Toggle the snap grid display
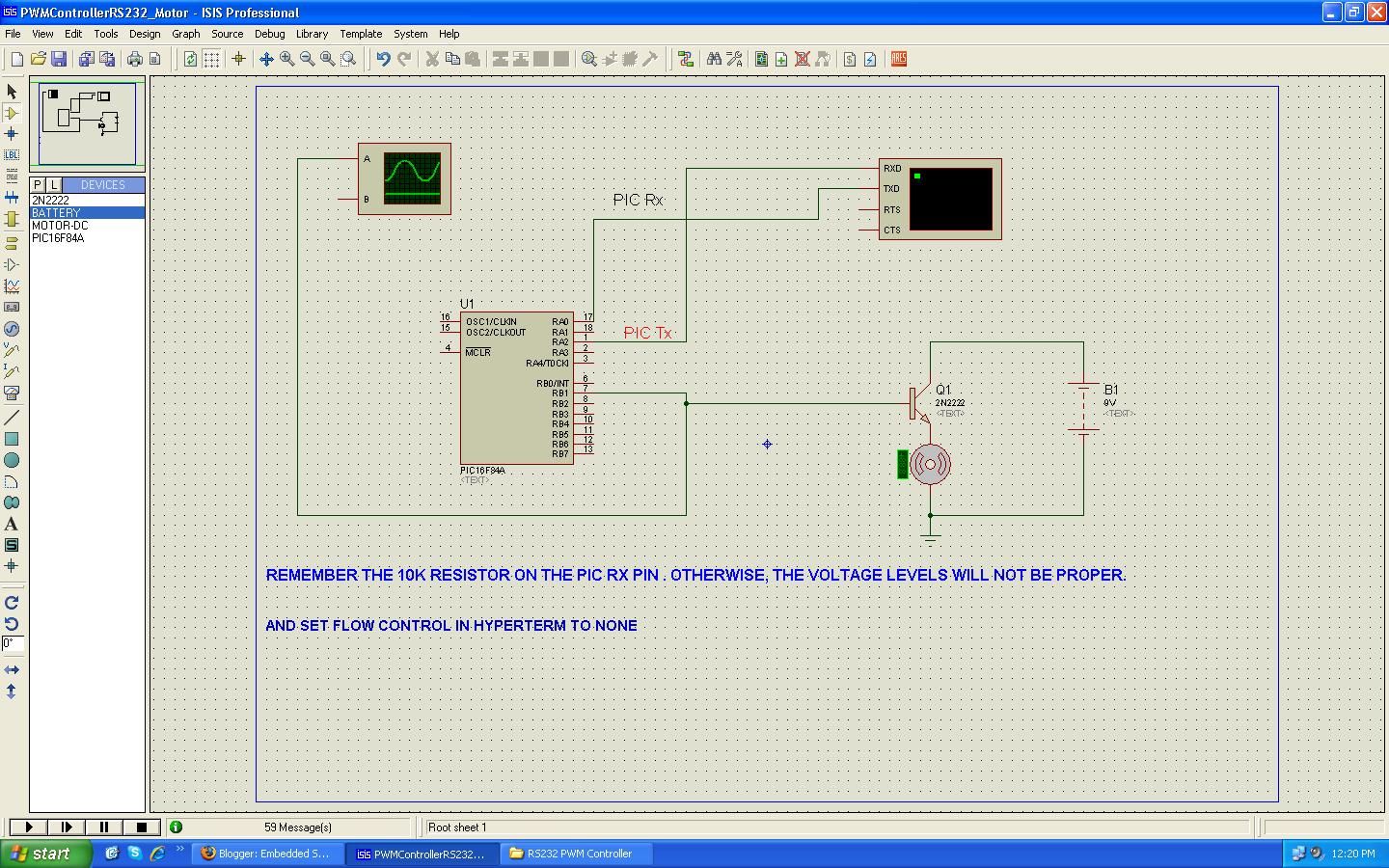 click(210, 59)
